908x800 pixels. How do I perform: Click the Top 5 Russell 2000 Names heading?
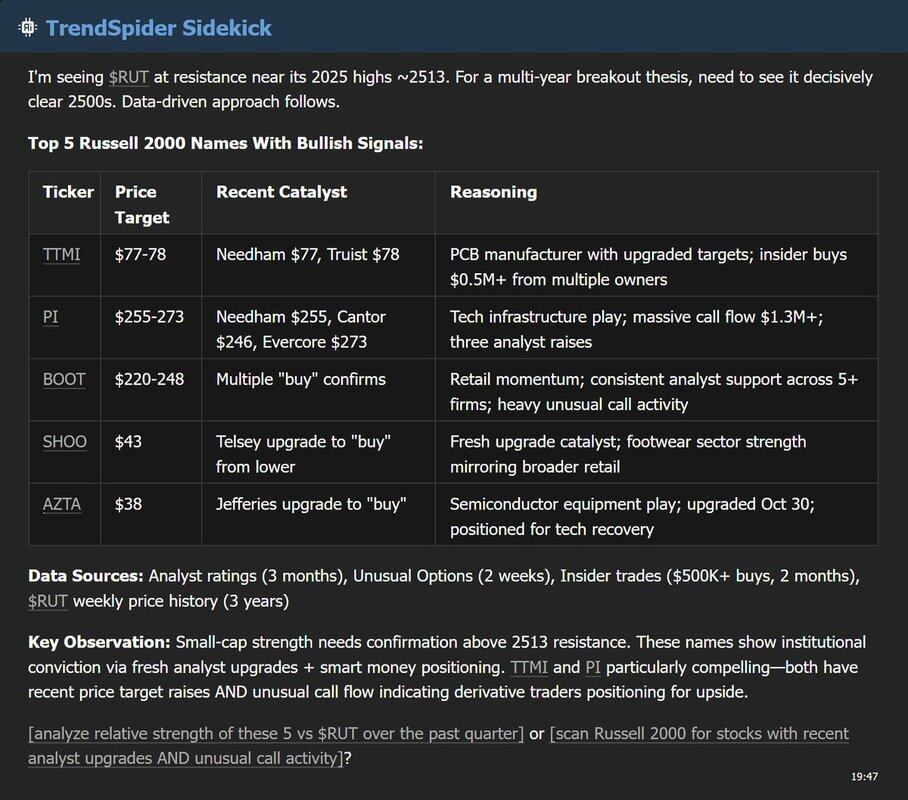(x=226, y=143)
